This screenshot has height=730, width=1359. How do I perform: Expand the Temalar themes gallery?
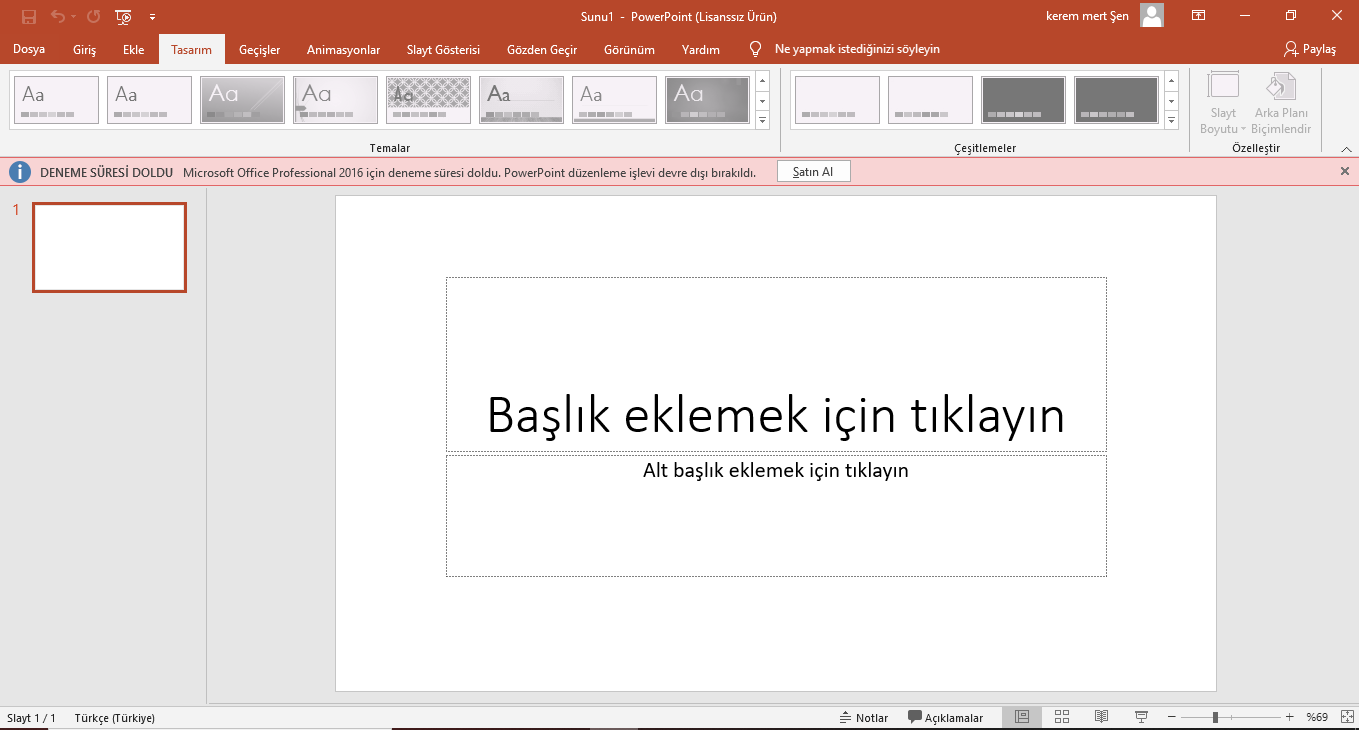click(762, 121)
